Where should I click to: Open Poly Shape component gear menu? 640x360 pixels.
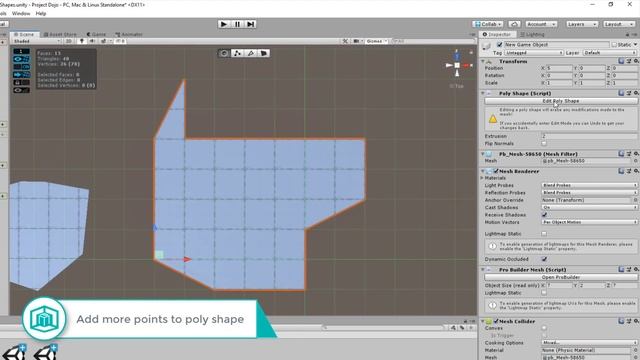pyautogui.click(x=636, y=93)
